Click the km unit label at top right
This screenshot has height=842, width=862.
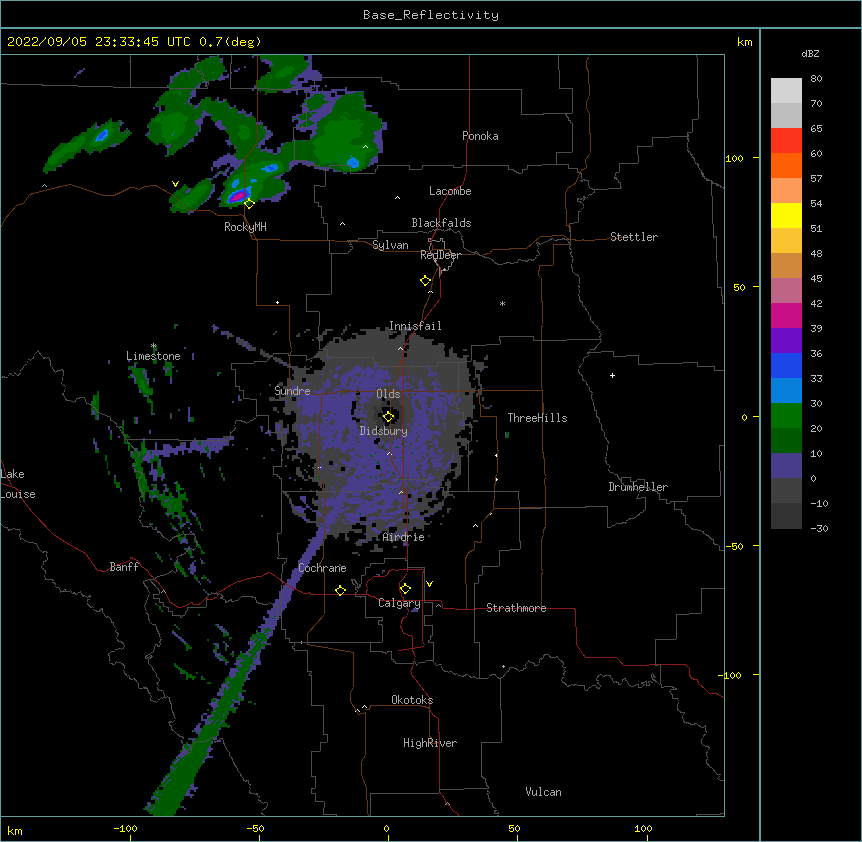click(x=745, y=42)
